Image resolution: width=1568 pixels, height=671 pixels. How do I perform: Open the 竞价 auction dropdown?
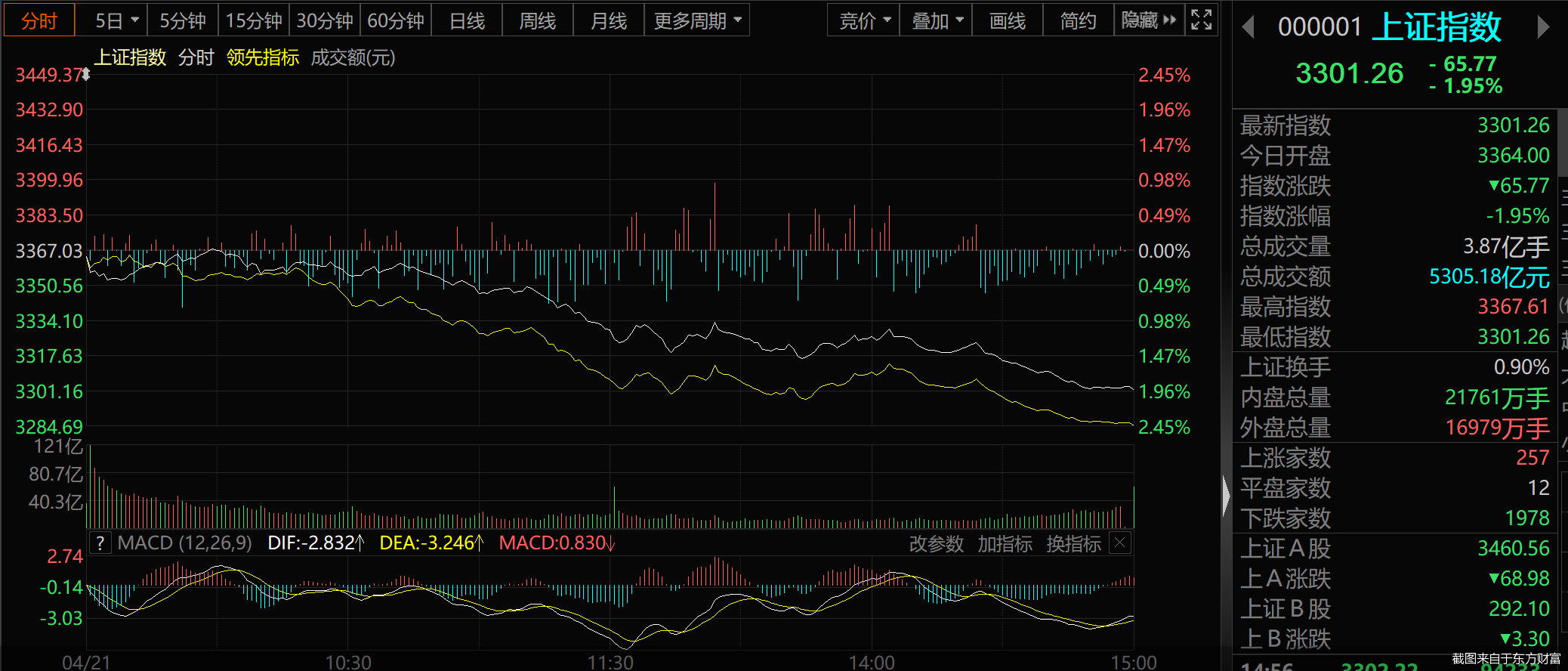(864, 20)
